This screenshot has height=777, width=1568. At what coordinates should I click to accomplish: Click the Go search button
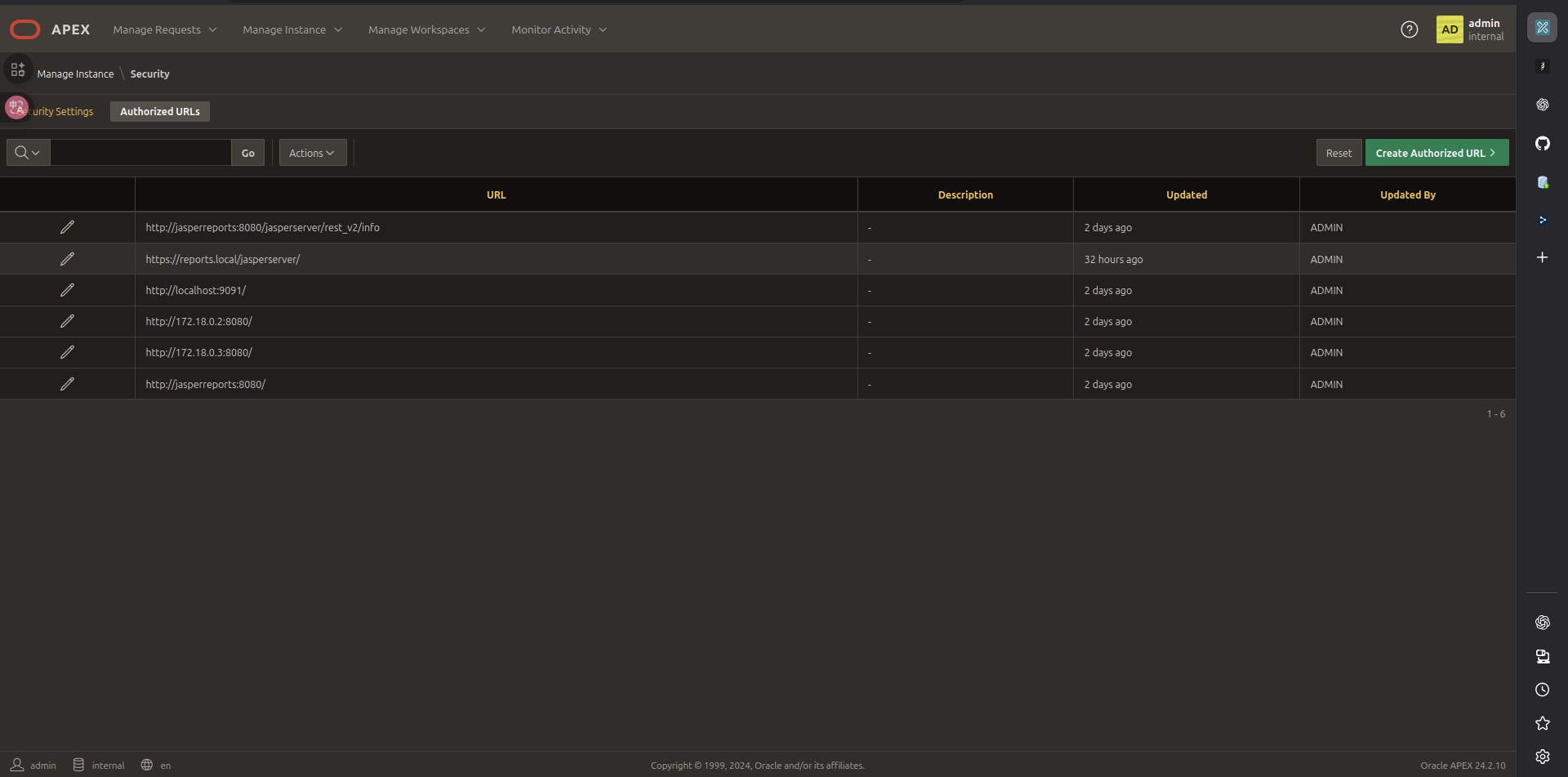pos(248,153)
